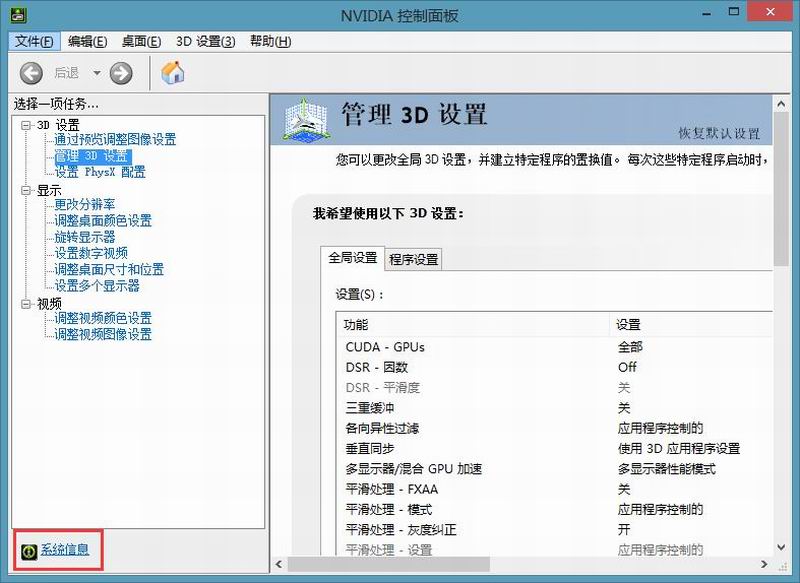Viewport: 800px width, 583px height.
Task: Click the Off value for DSR 因数
Action: pos(627,367)
